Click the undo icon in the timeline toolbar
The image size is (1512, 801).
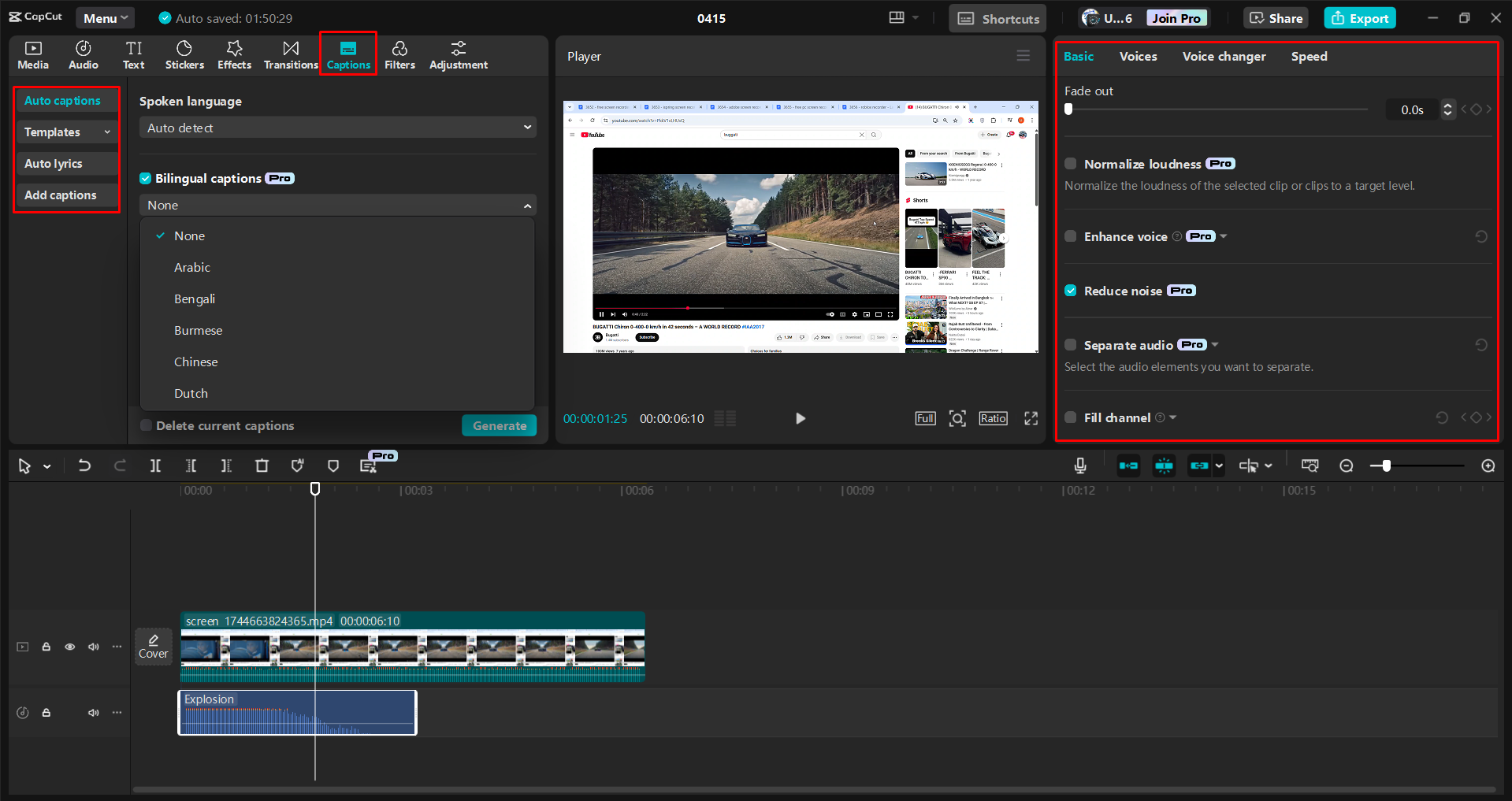point(84,465)
